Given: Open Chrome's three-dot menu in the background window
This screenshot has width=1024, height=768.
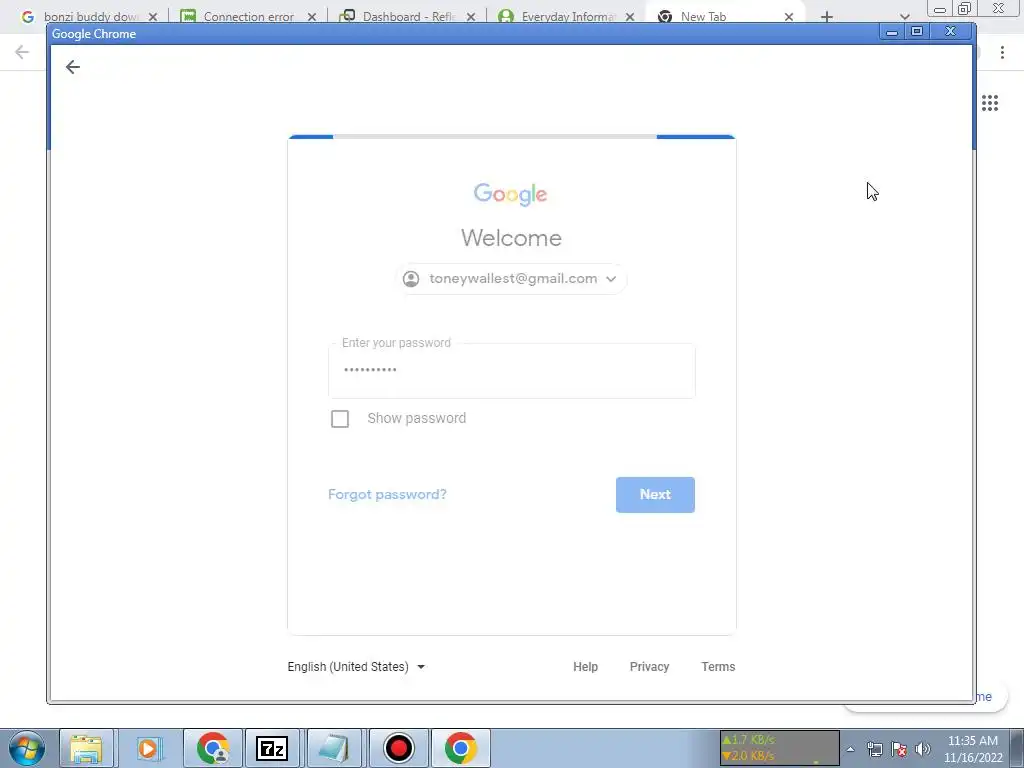Looking at the screenshot, I should pyautogui.click(x=1002, y=52).
